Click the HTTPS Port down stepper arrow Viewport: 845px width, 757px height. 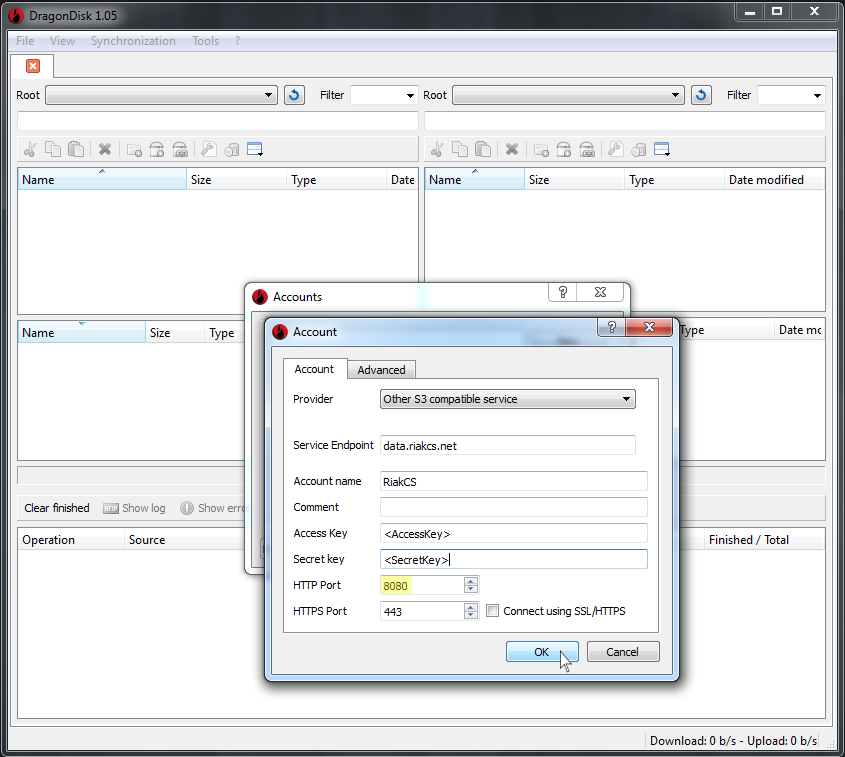470,615
